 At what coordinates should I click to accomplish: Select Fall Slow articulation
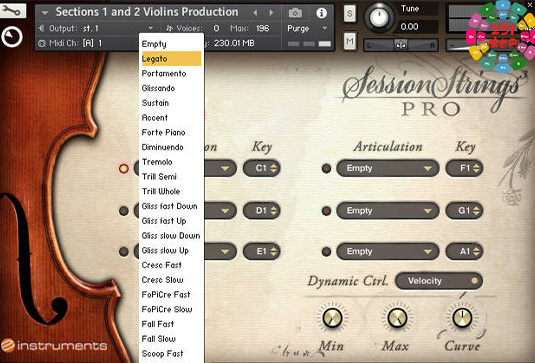[x=171, y=338]
